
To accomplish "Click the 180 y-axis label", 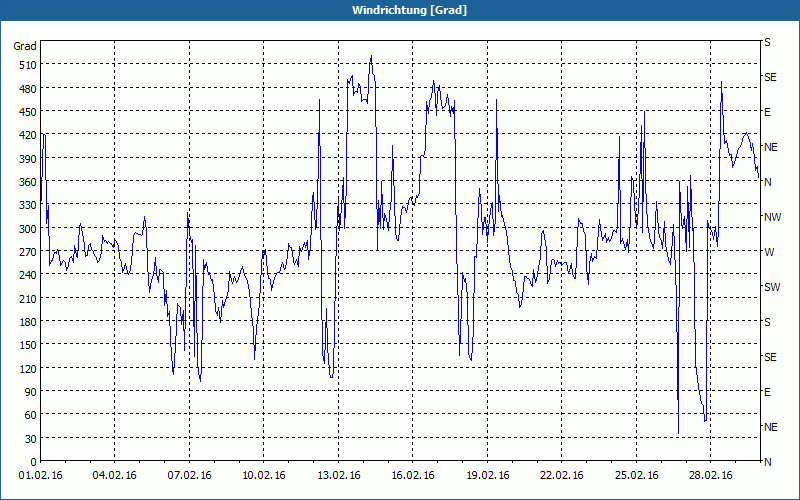I will 27,322.
